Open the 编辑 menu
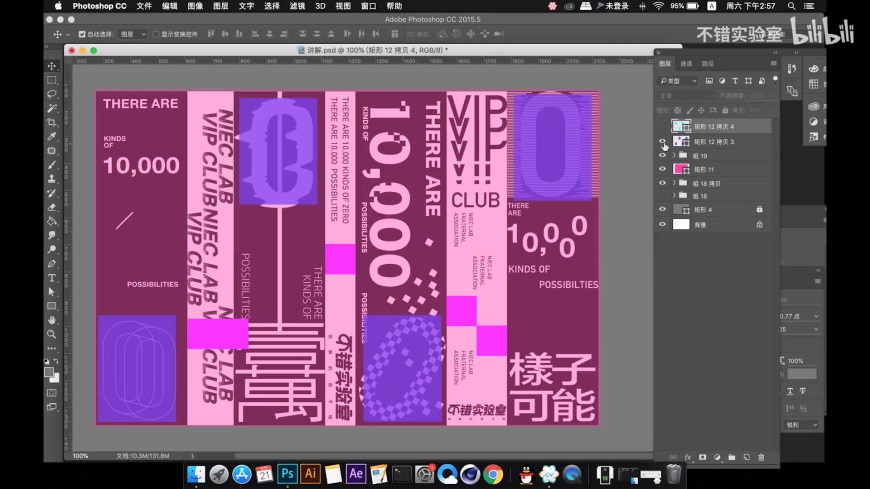The height and width of the screenshot is (489, 870). [170, 6]
